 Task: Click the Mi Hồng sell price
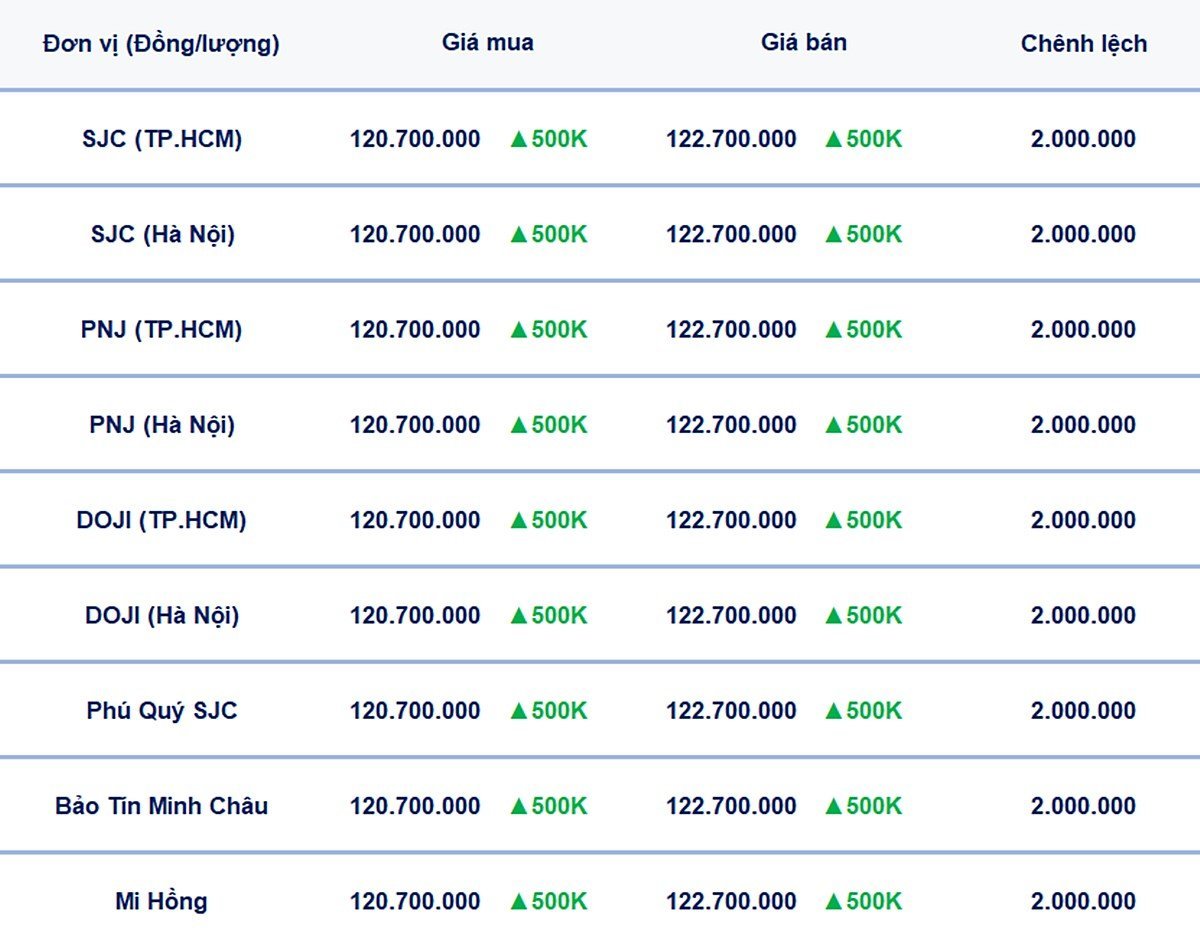732,901
